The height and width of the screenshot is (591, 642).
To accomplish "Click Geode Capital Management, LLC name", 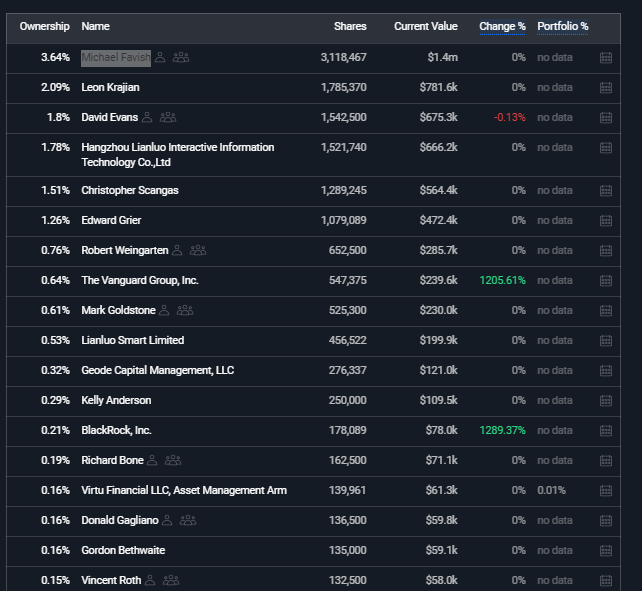I will pyautogui.click(x=158, y=370).
